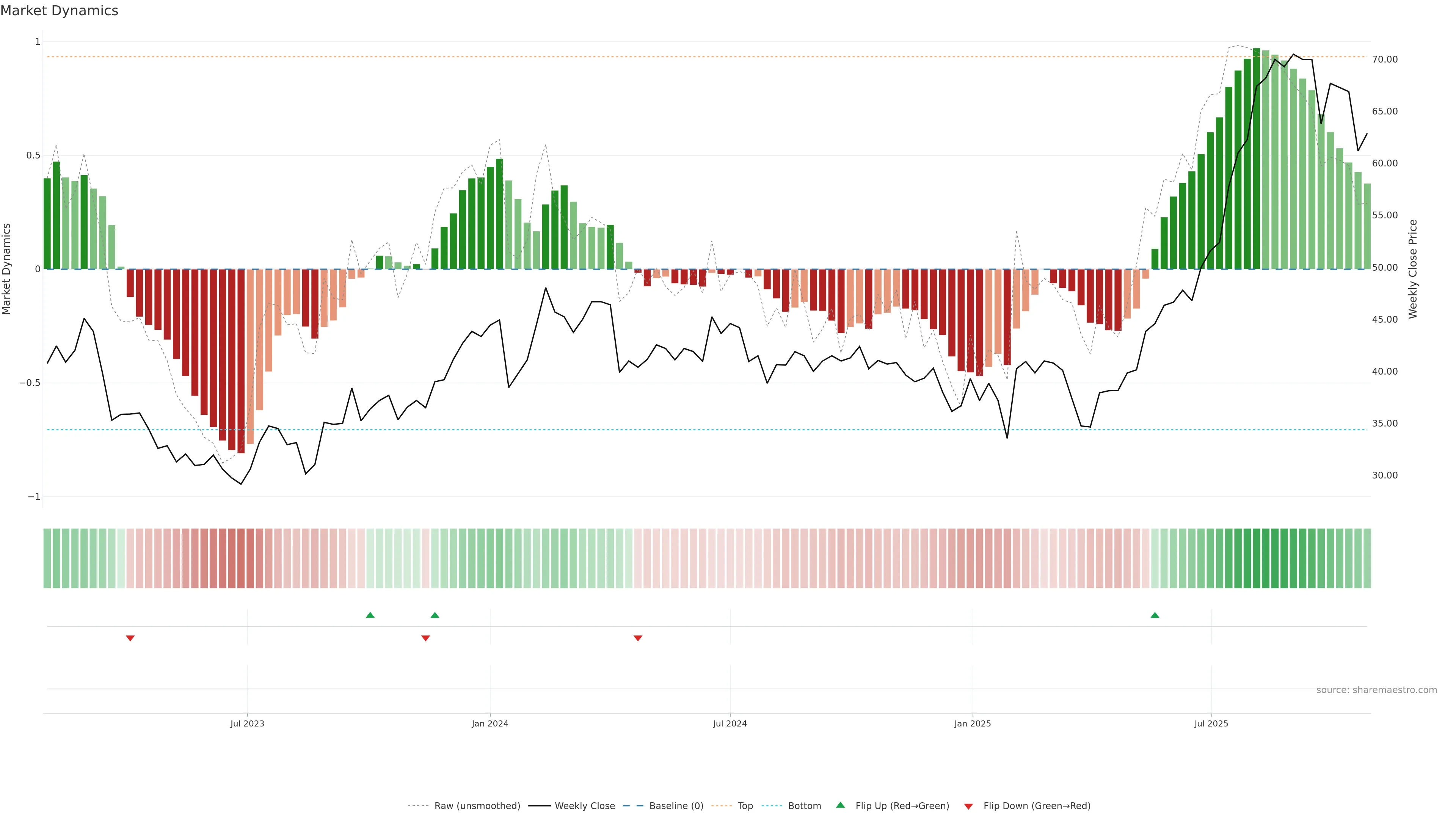This screenshot has height=819, width=1456.
Task: Click the sharemaestro.com source text
Action: 1376,690
